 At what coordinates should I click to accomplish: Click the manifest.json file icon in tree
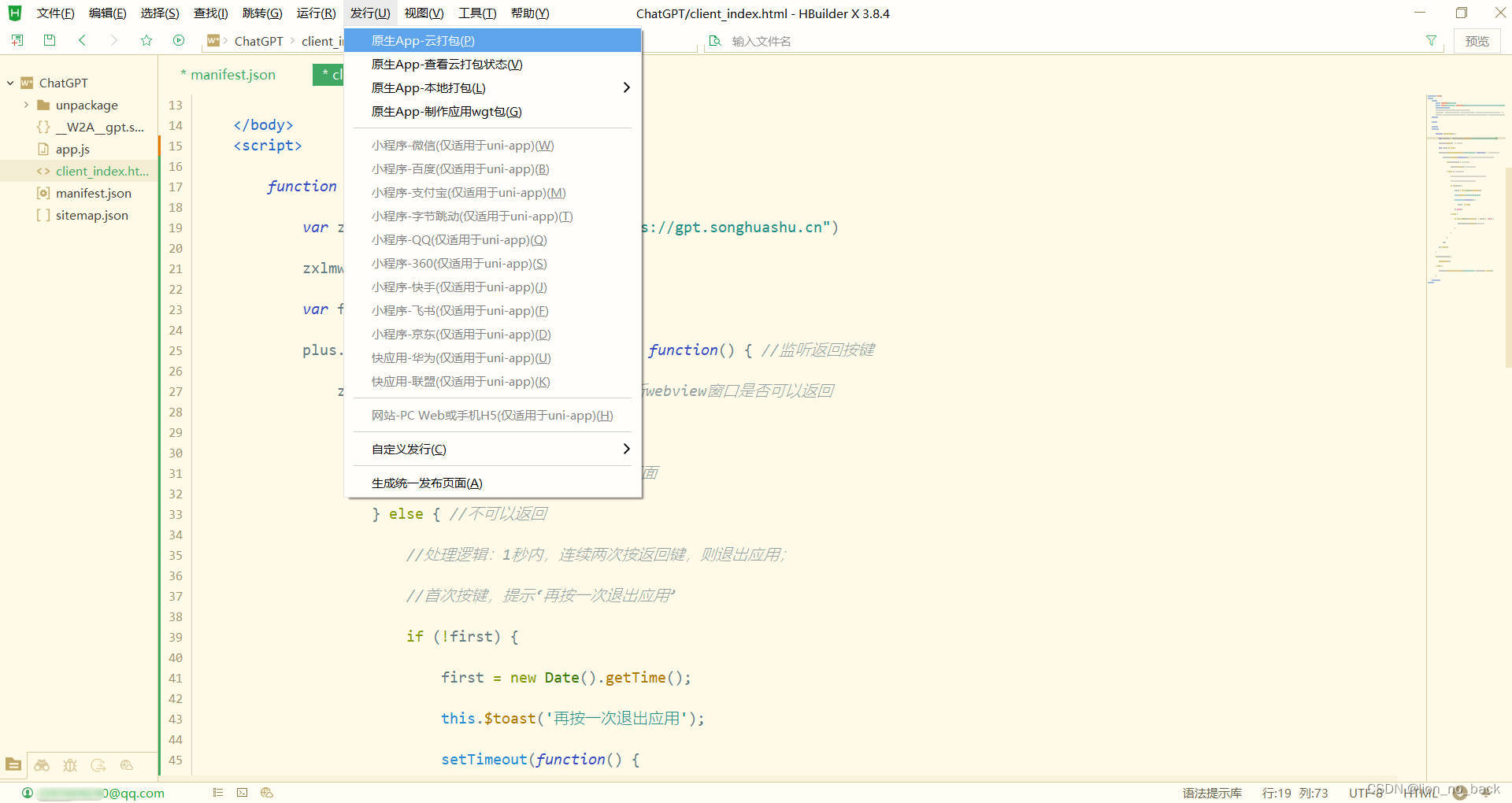click(43, 193)
